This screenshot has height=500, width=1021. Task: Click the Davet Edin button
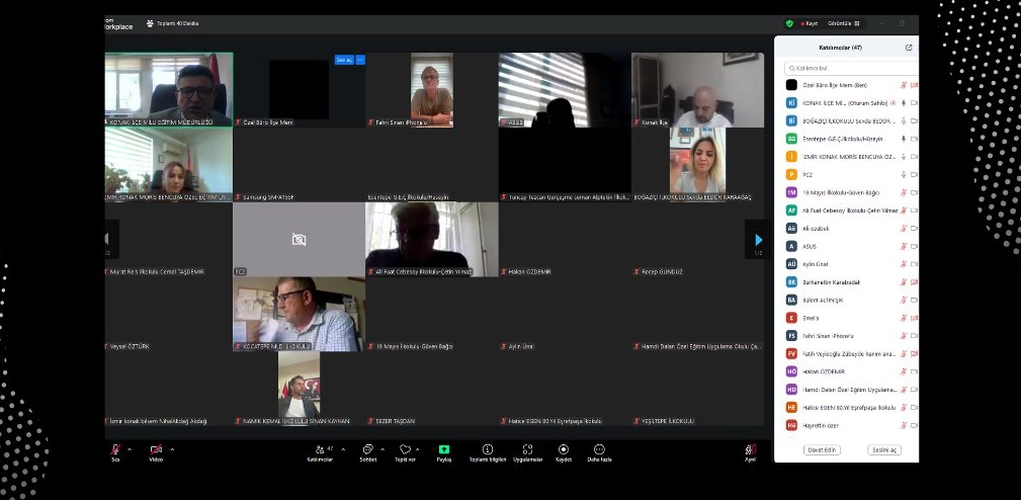821,450
